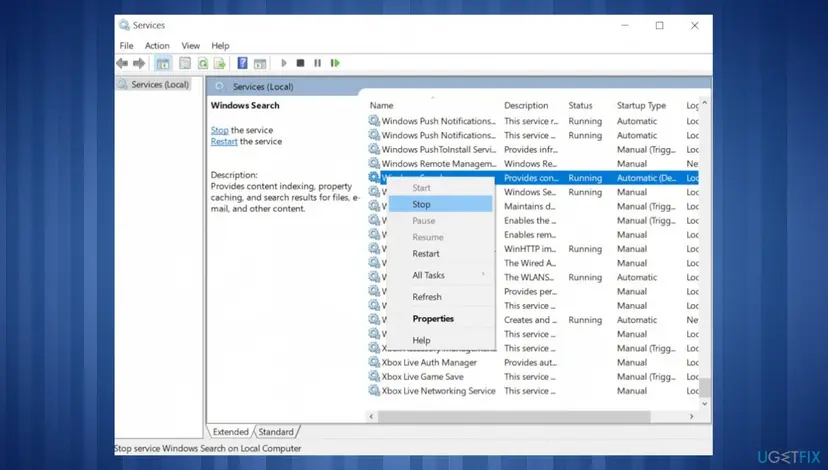
Task: Open the File menu
Action: [x=126, y=46]
